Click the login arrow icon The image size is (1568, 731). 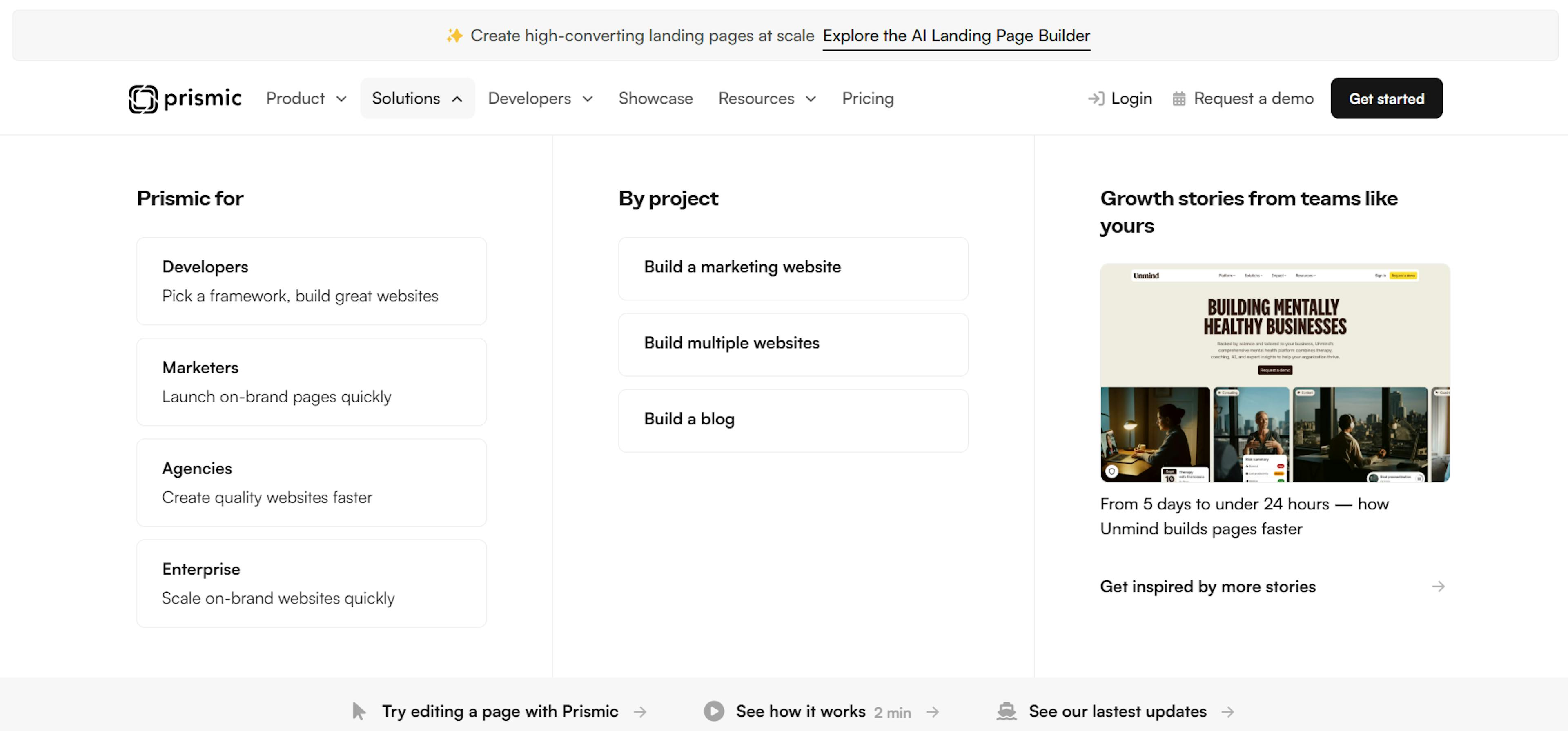1096,99
